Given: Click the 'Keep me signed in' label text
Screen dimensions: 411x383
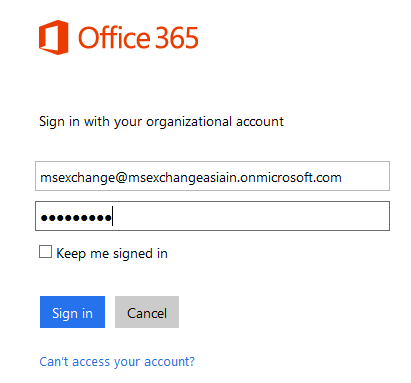Looking at the screenshot, I should coord(112,253).
